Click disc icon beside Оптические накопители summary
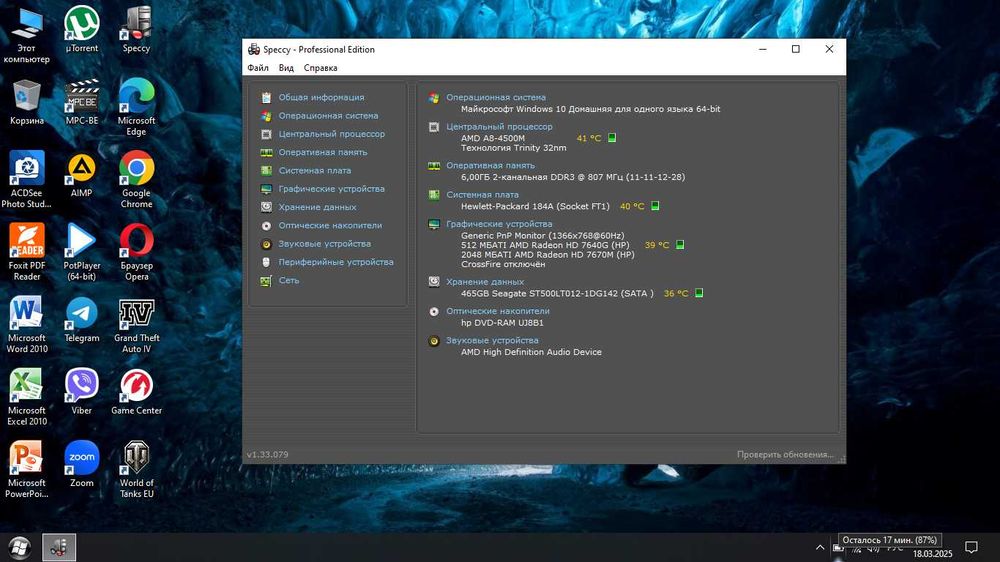Screen dimensions: 1000x562 434,312
